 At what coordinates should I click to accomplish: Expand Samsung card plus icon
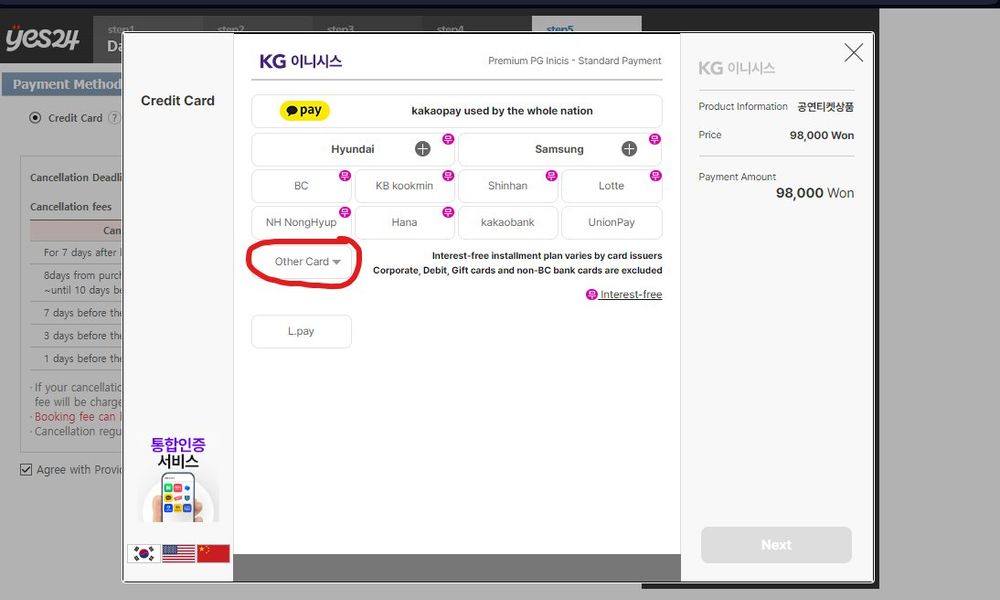click(629, 149)
